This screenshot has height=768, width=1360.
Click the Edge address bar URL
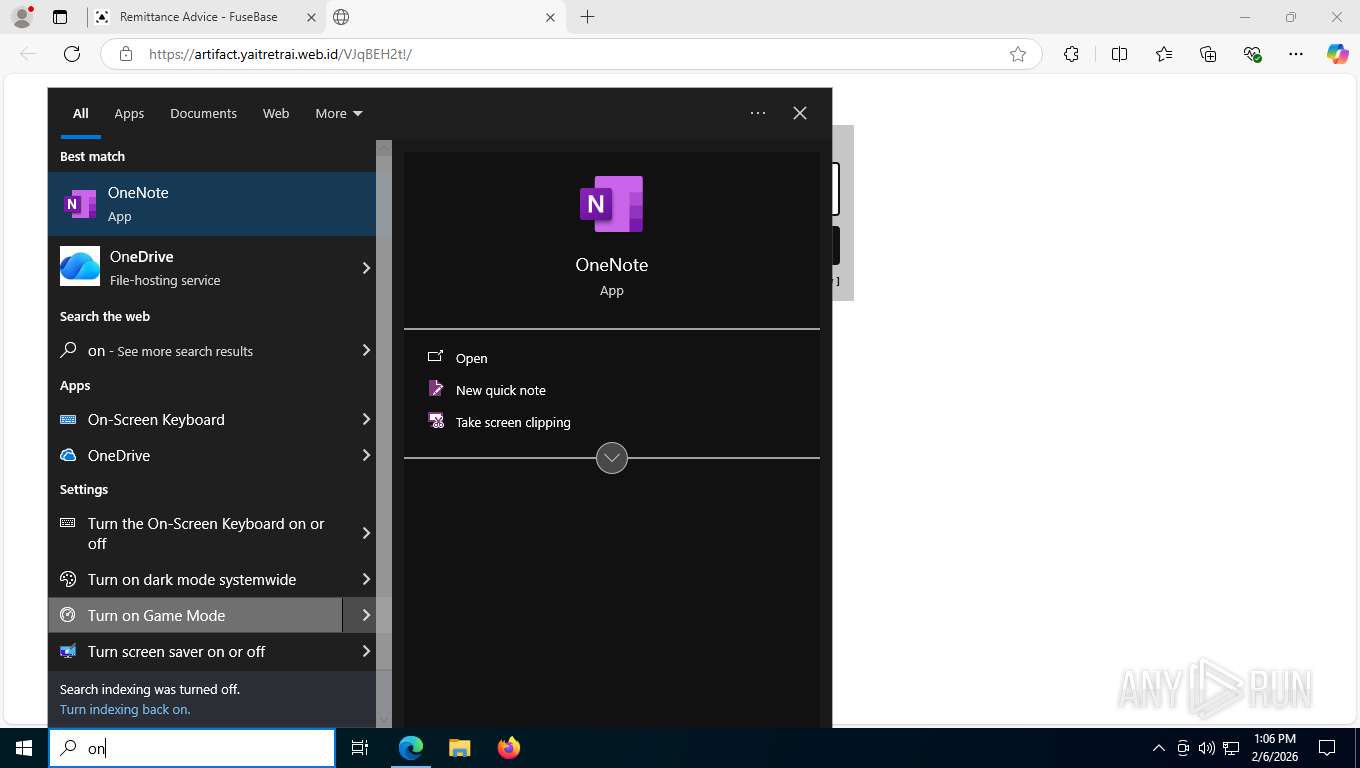pyautogui.click(x=280, y=54)
